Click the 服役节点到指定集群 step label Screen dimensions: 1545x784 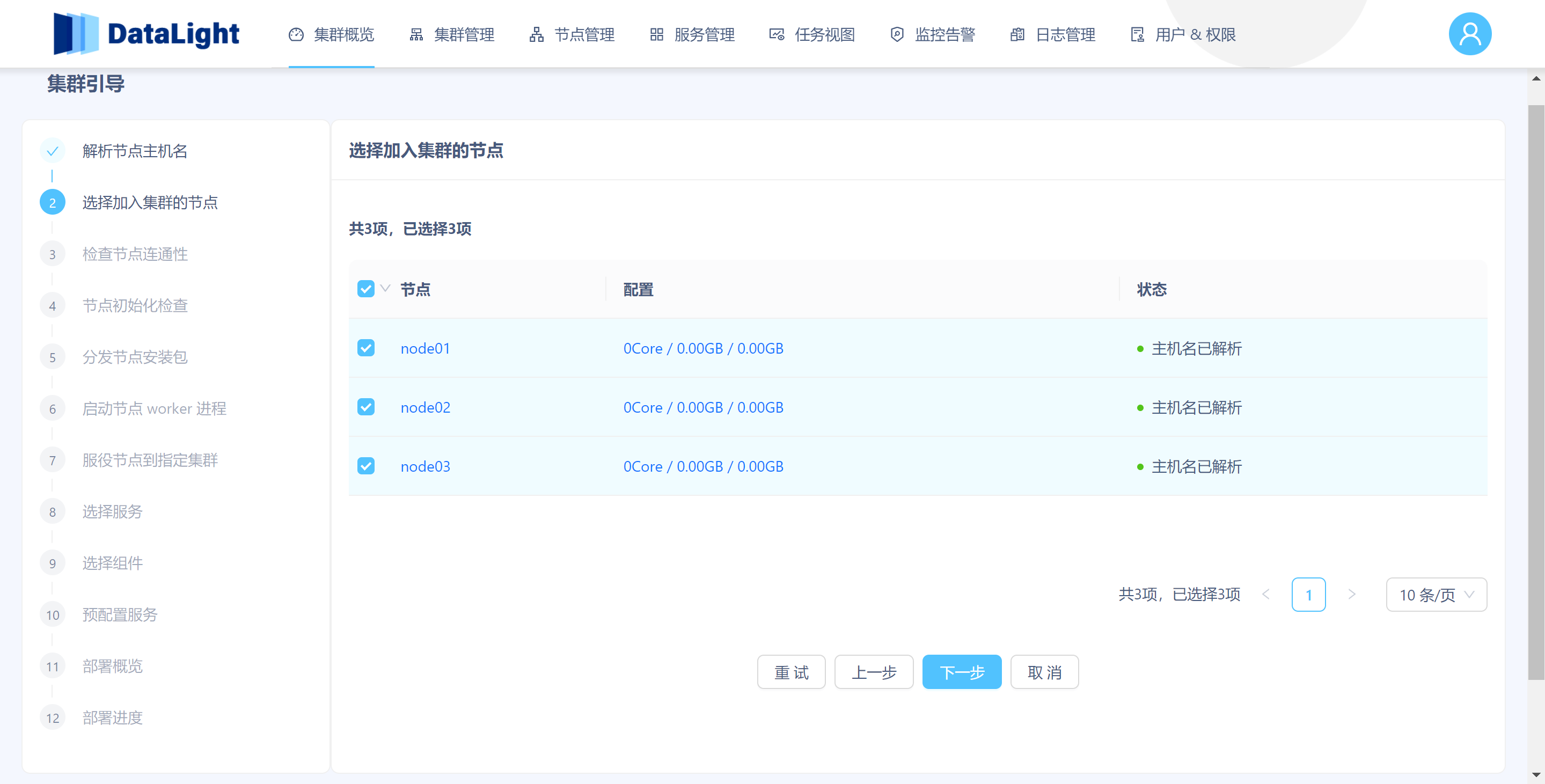pos(150,460)
